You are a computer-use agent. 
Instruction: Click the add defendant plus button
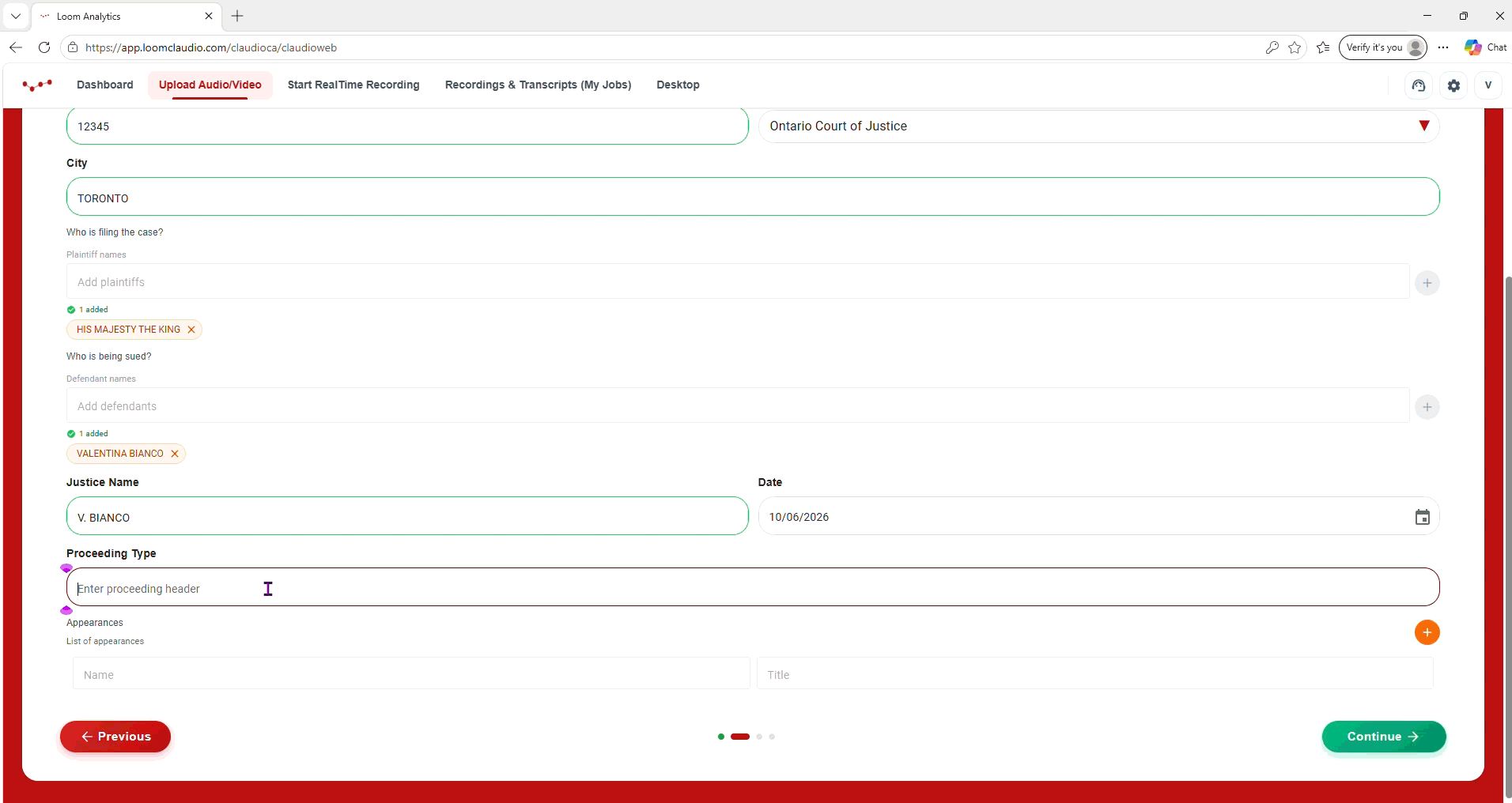tap(1427, 407)
